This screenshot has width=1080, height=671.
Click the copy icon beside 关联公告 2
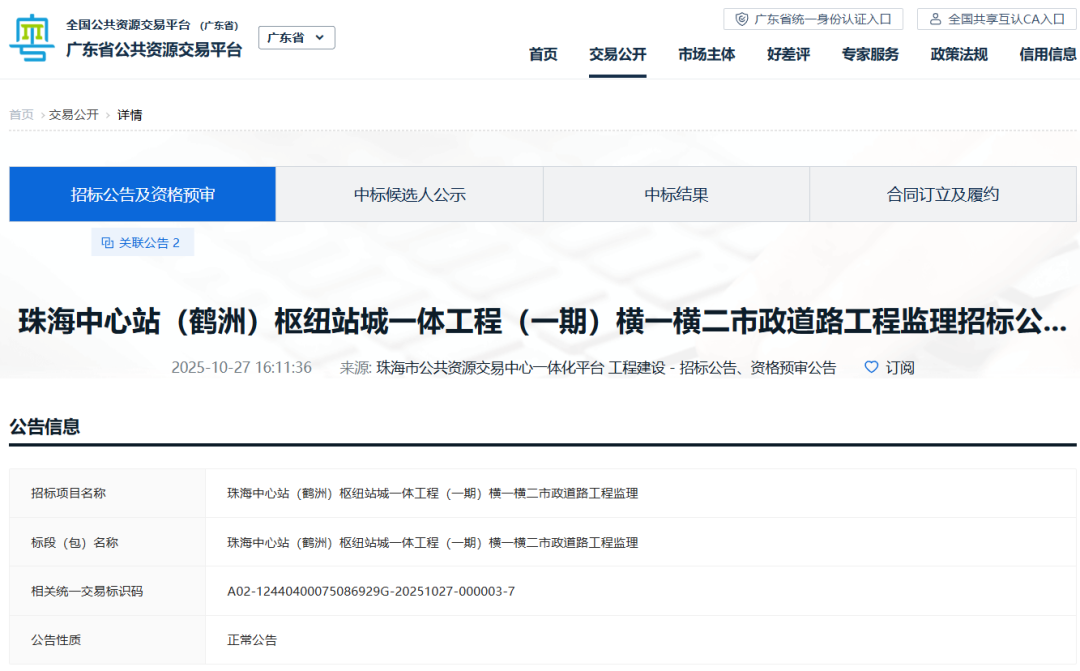tap(108, 242)
